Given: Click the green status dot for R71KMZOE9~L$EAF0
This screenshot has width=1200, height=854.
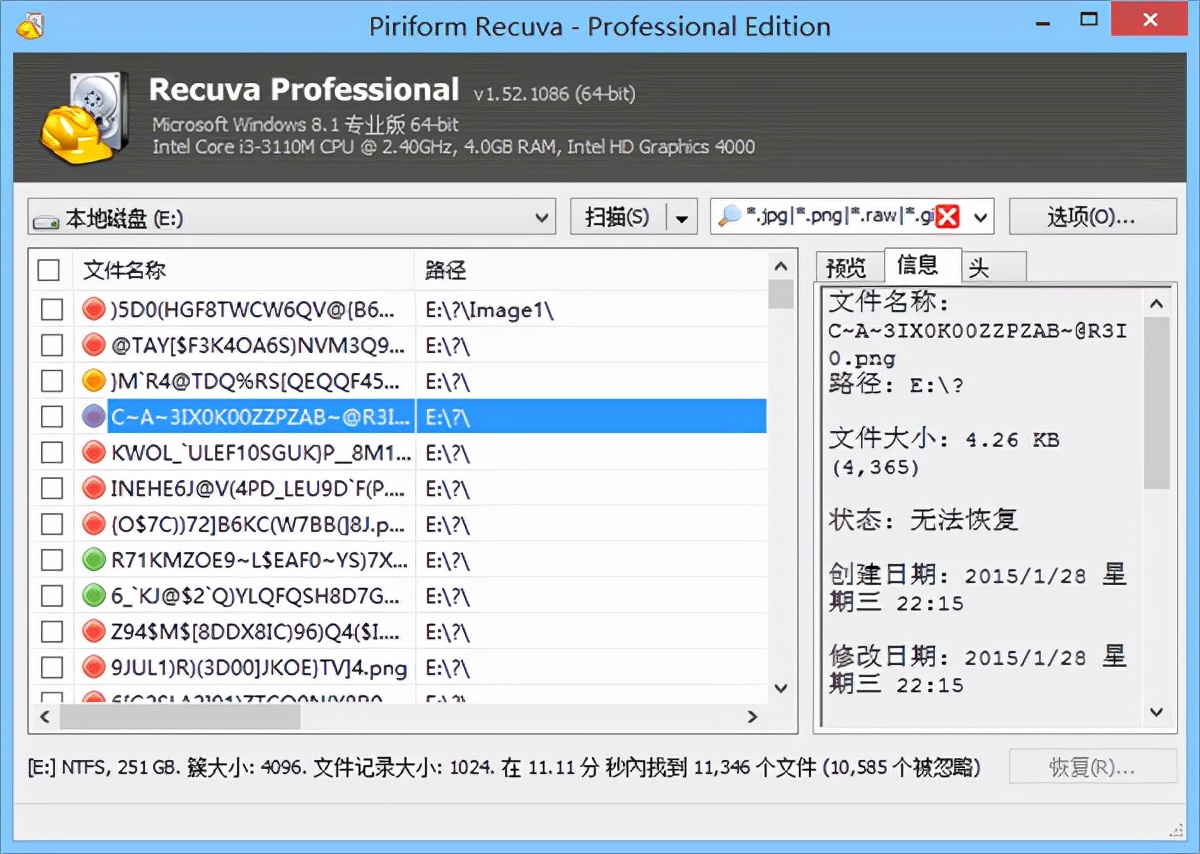Looking at the screenshot, I should [x=94, y=560].
